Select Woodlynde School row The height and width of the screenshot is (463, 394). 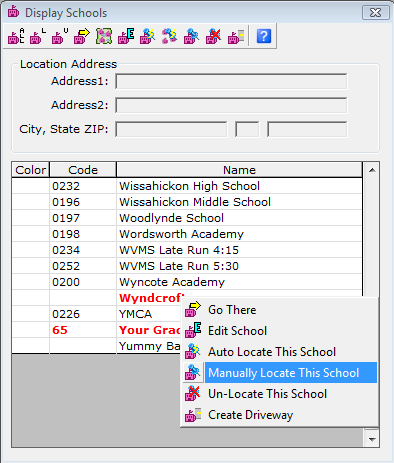point(187,218)
